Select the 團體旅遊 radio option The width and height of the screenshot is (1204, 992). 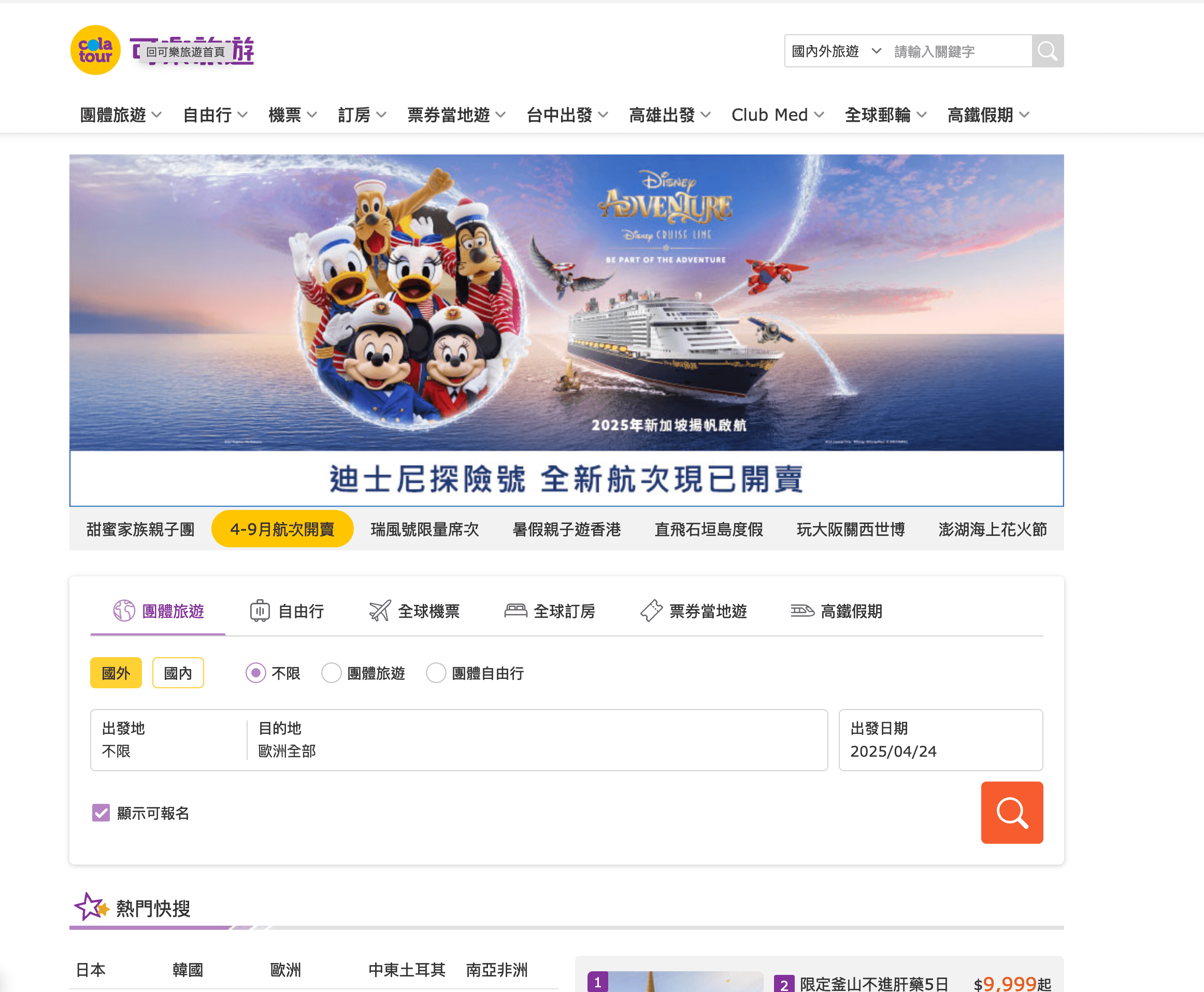tap(331, 673)
